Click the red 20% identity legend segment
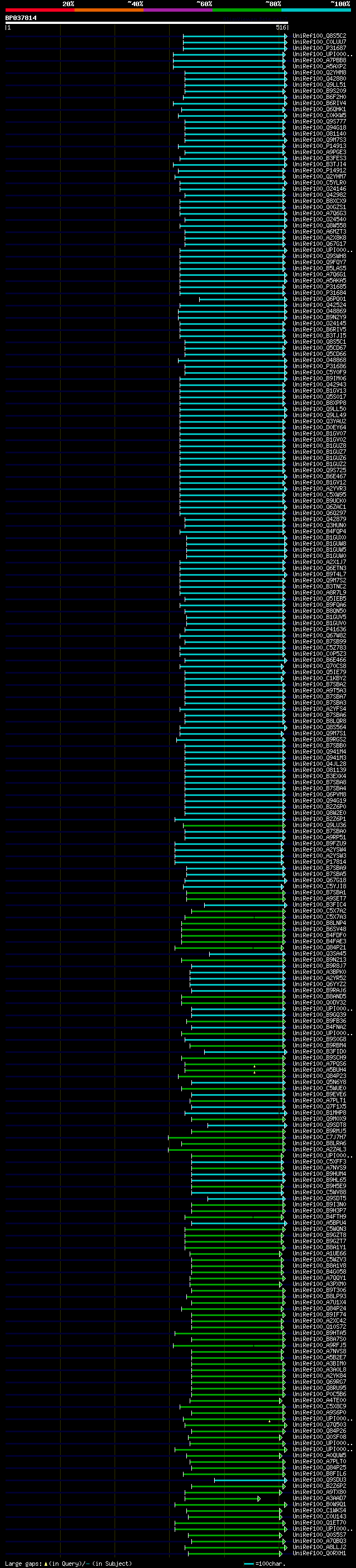This screenshot has width=356, height=1568. tap(39, 10)
